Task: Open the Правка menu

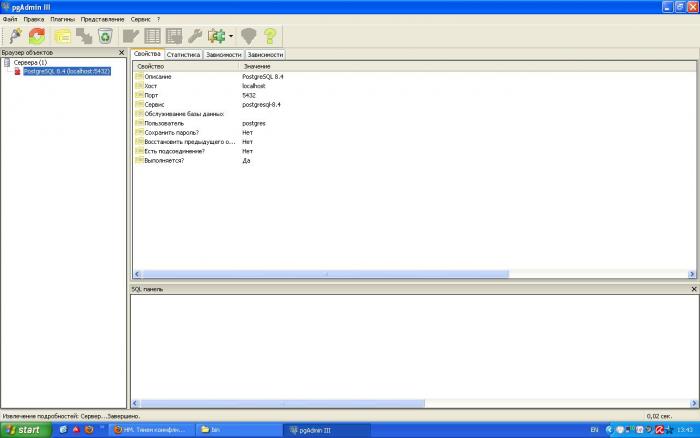Action: [x=33, y=19]
